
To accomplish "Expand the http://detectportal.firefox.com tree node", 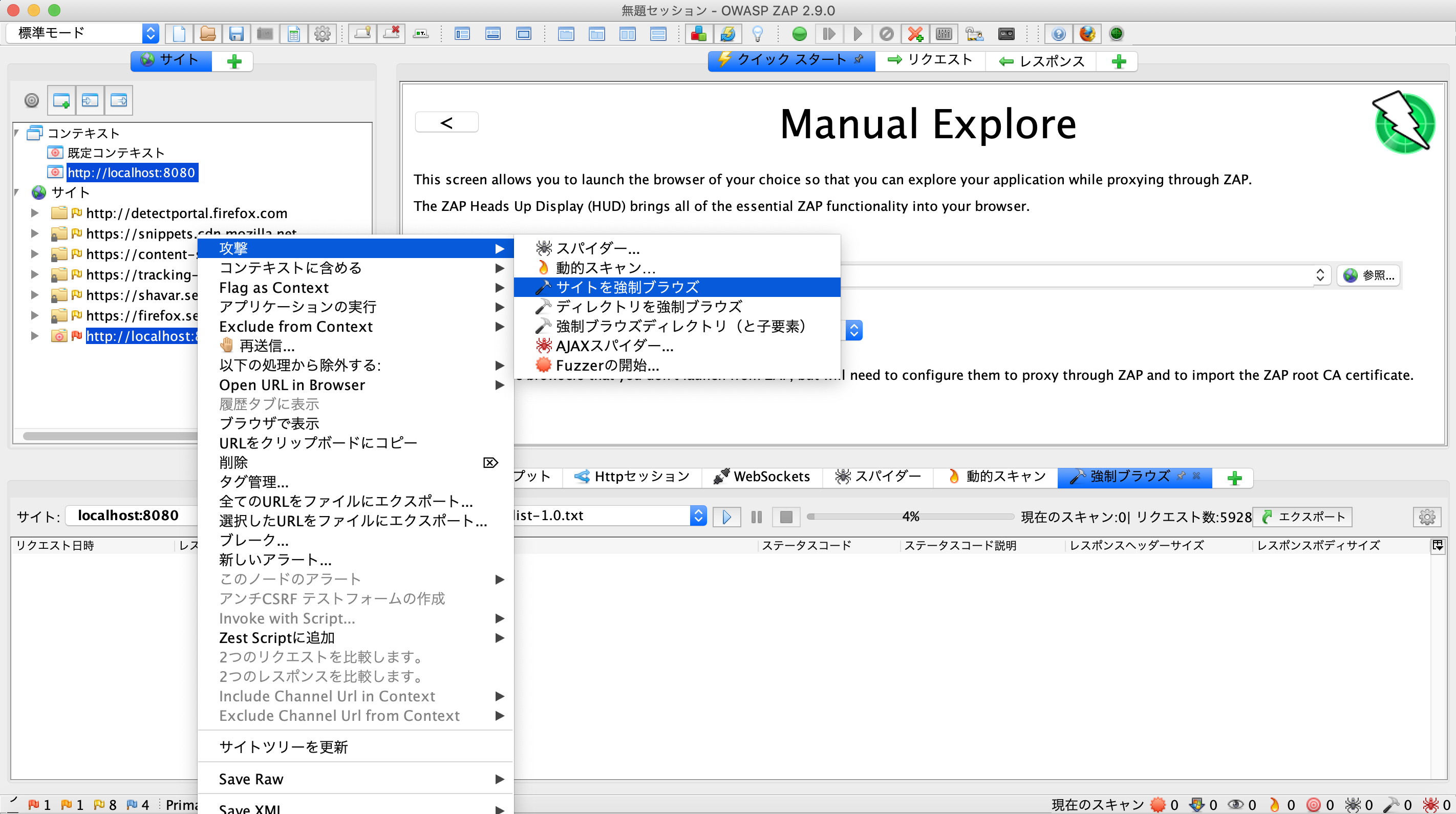I will [34, 213].
